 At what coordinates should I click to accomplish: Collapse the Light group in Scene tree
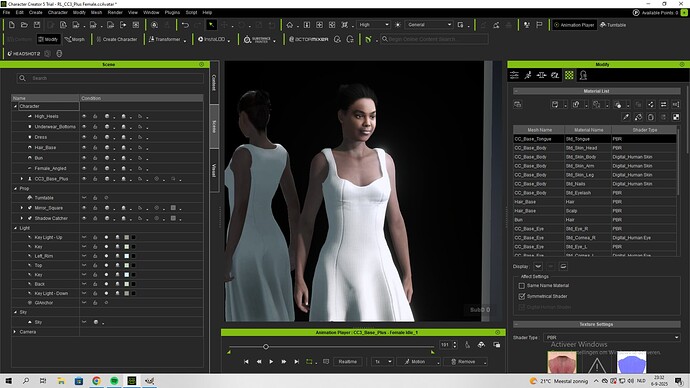click(x=15, y=228)
